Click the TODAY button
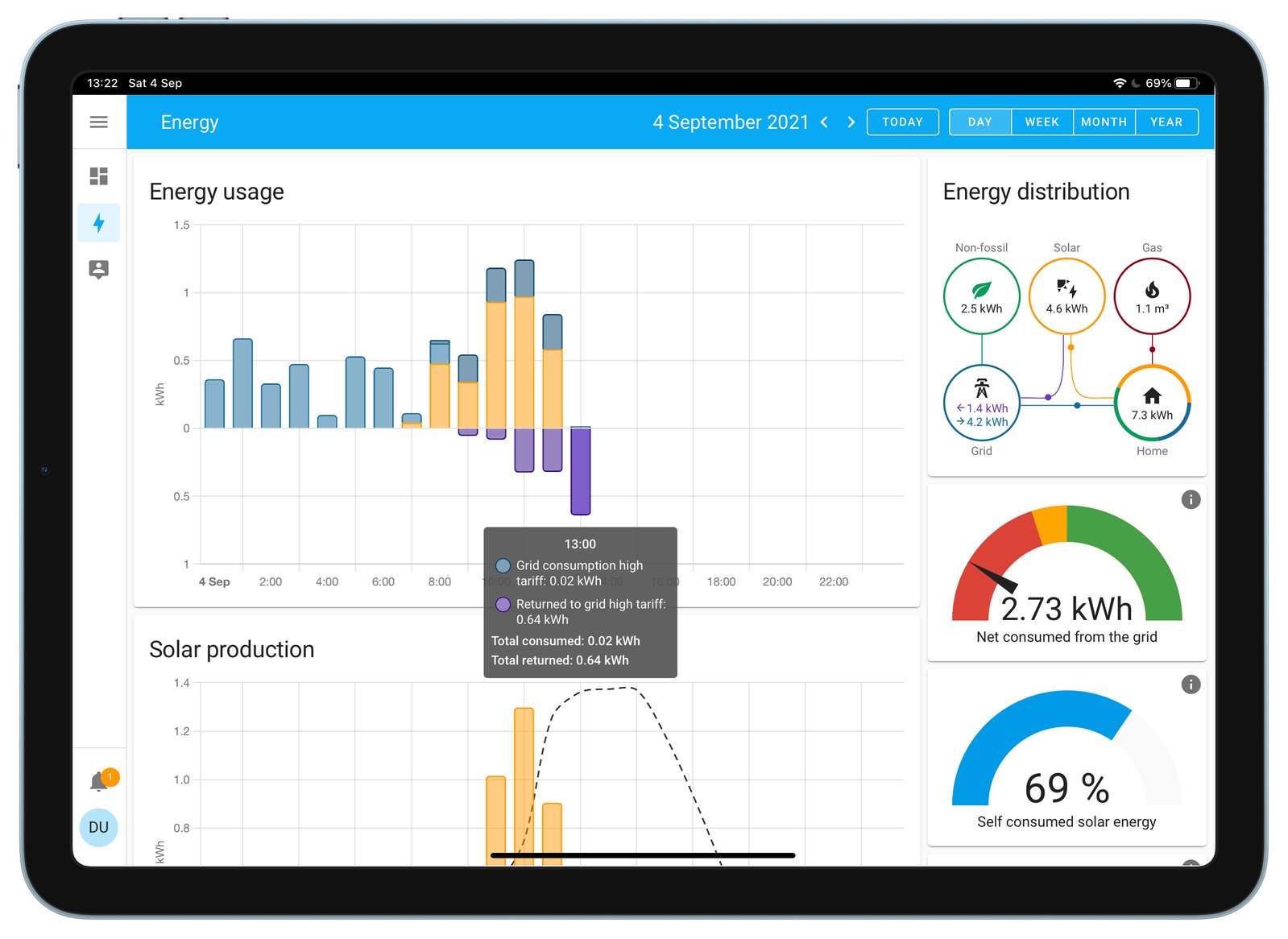 [x=902, y=122]
